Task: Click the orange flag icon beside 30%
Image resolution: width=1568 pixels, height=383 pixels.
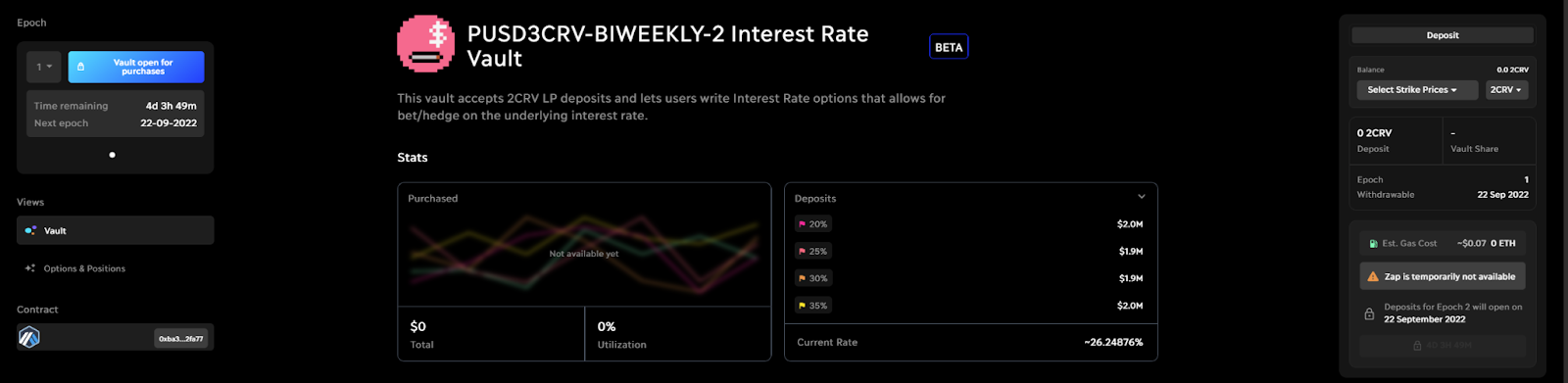Action: (802, 278)
